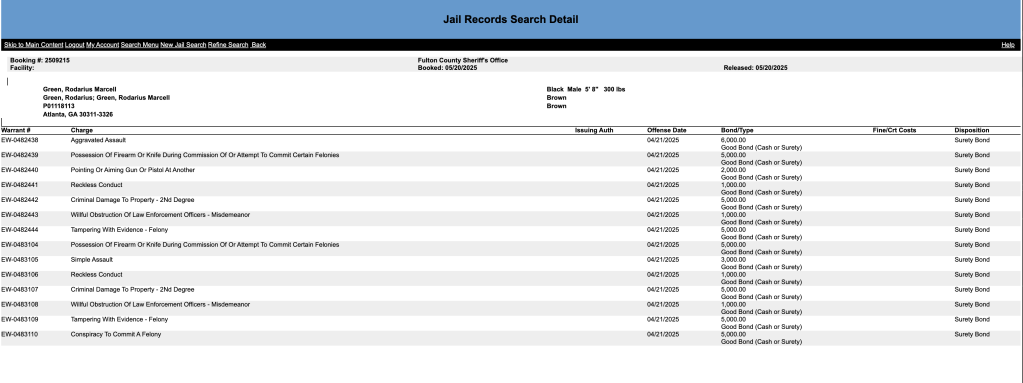Click the Bond/Type column header
Viewport: 1023px width, 383px height.
tap(737, 130)
